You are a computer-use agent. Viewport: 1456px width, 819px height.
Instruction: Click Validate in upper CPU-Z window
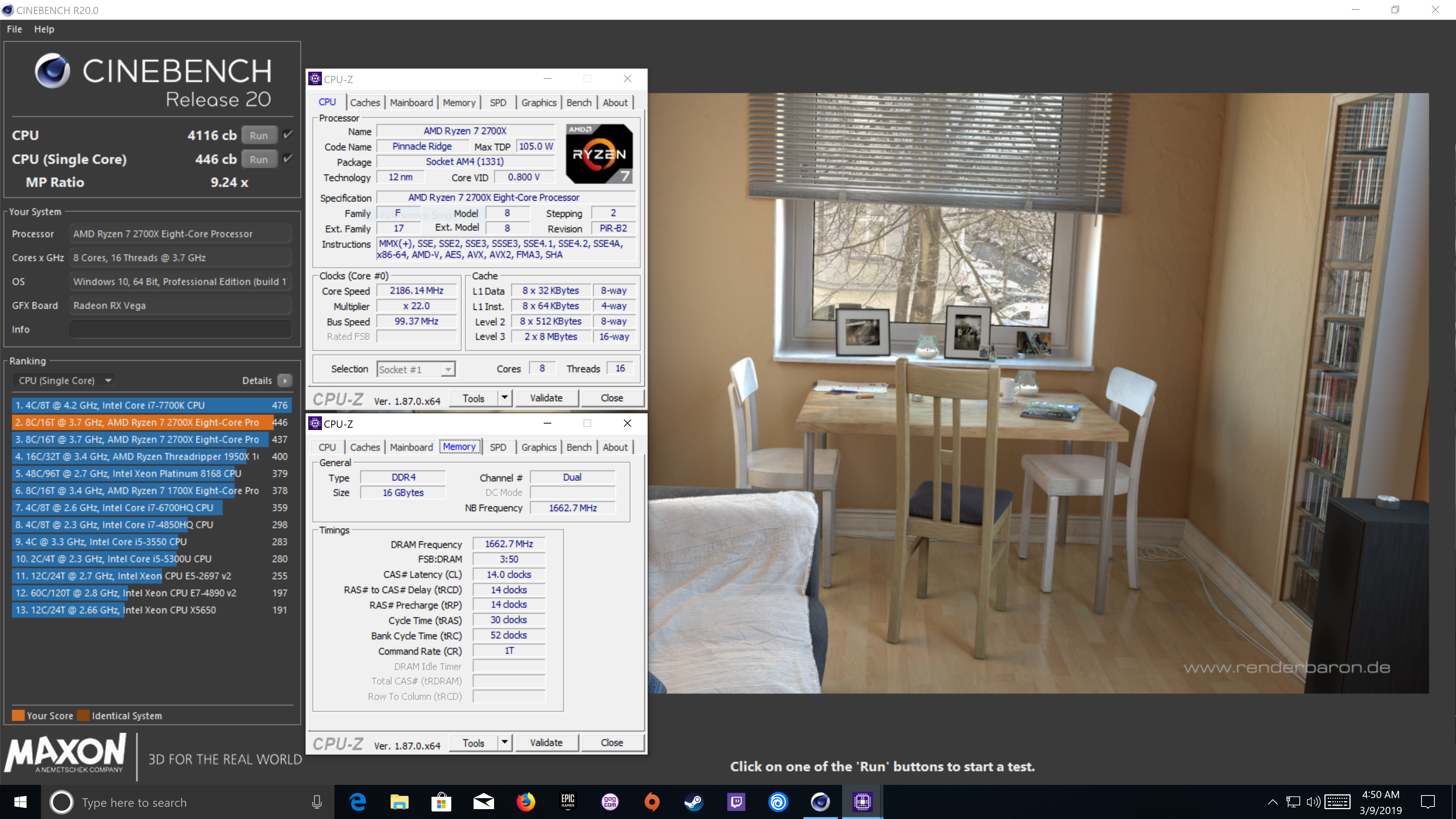pyautogui.click(x=546, y=398)
